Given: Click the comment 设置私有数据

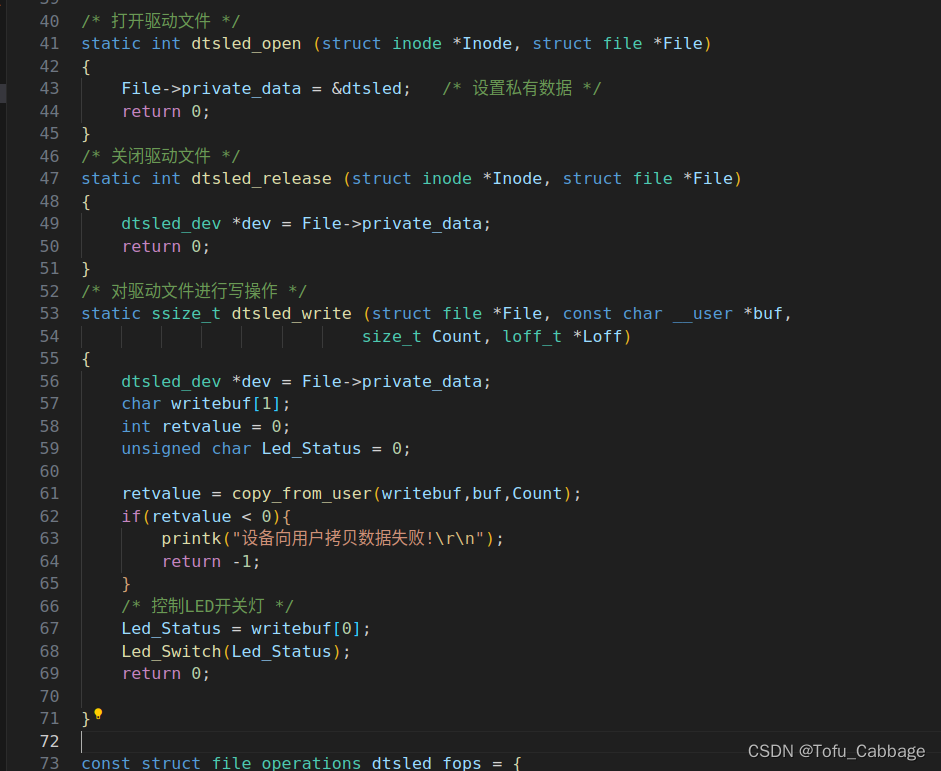Looking at the screenshot, I should (522, 89).
